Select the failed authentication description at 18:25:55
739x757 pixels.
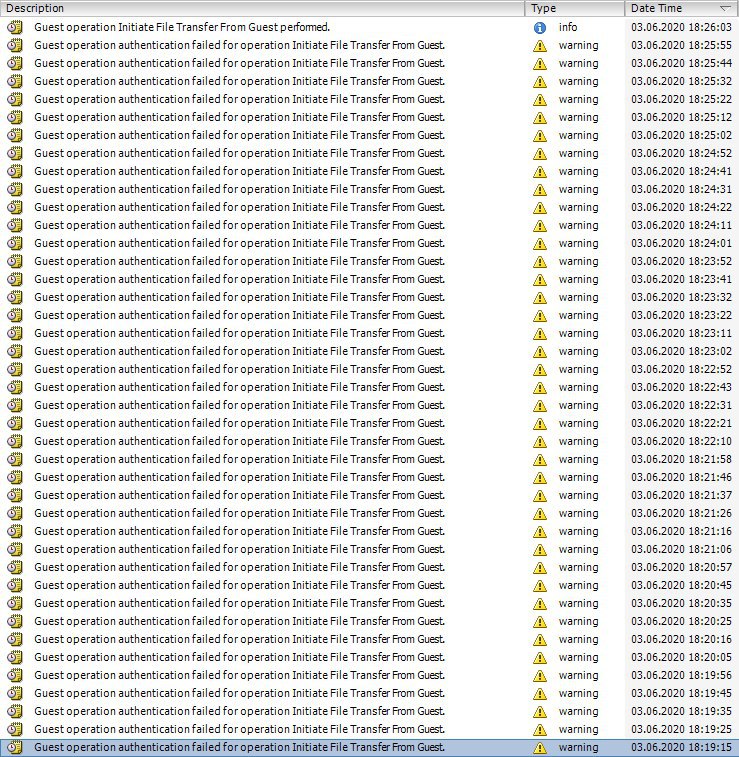pos(239,45)
